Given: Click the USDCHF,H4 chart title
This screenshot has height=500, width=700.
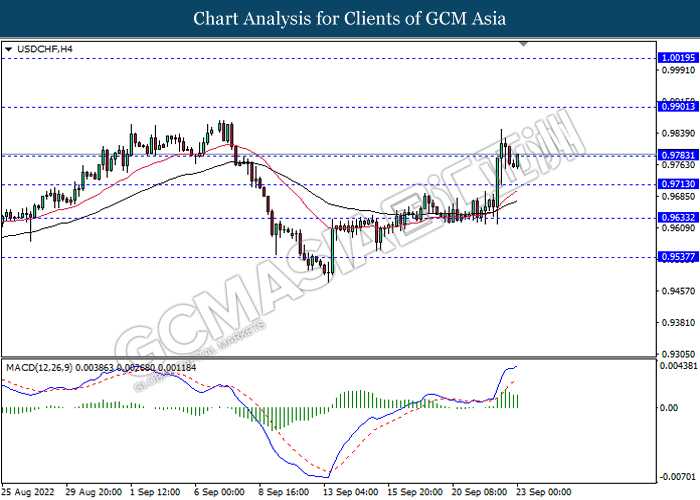Looking at the screenshot, I should pyautogui.click(x=45, y=49).
